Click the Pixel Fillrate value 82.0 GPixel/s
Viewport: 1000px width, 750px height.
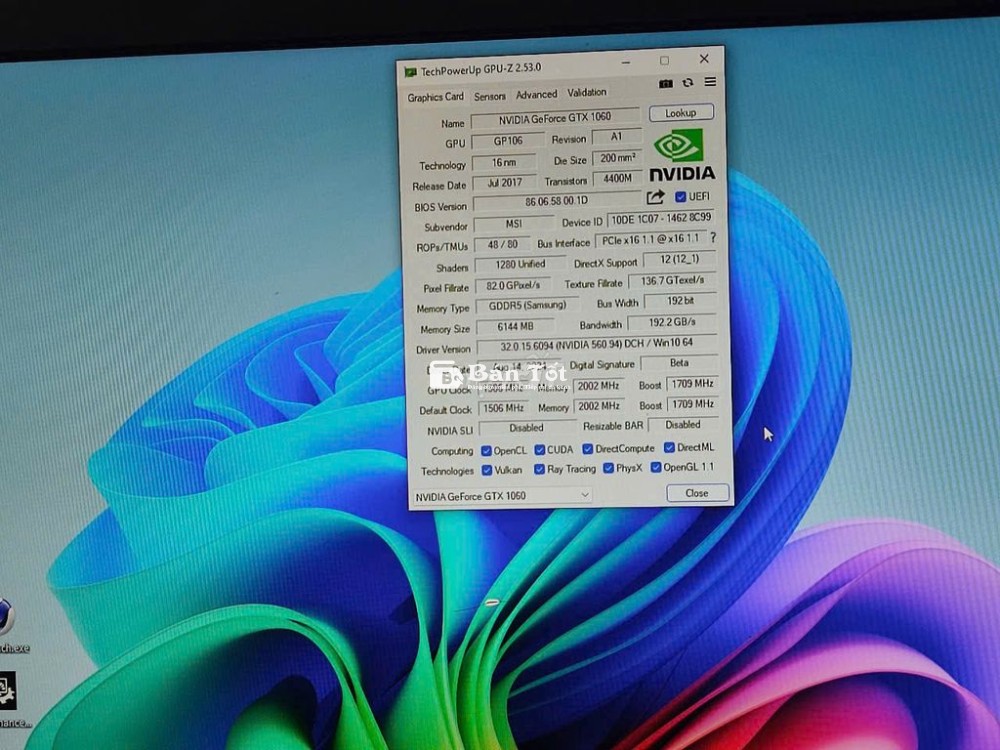513,285
